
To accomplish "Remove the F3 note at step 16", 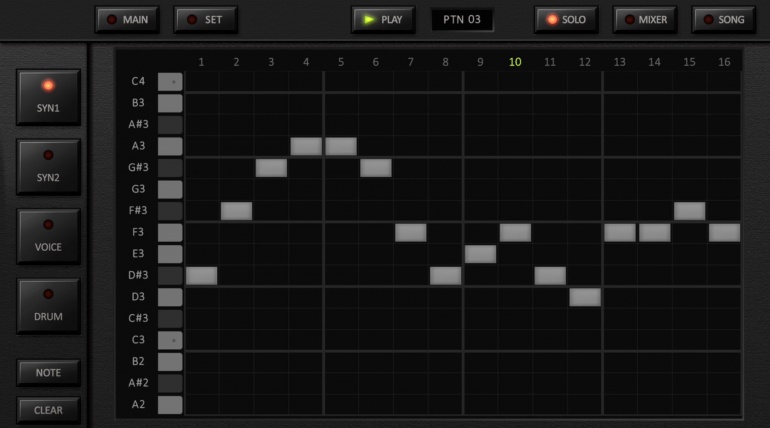I will click(x=724, y=233).
